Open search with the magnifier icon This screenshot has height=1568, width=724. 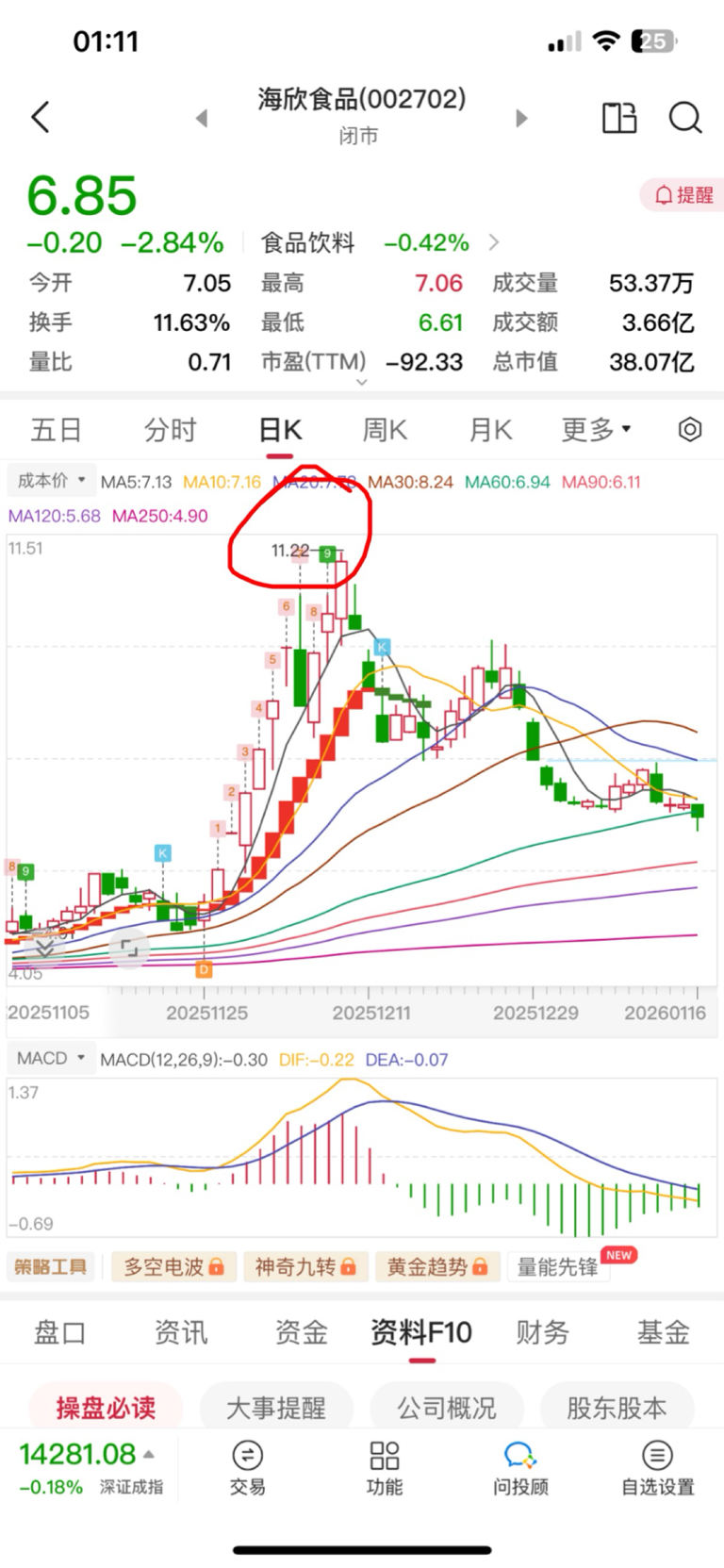coord(685,118)
